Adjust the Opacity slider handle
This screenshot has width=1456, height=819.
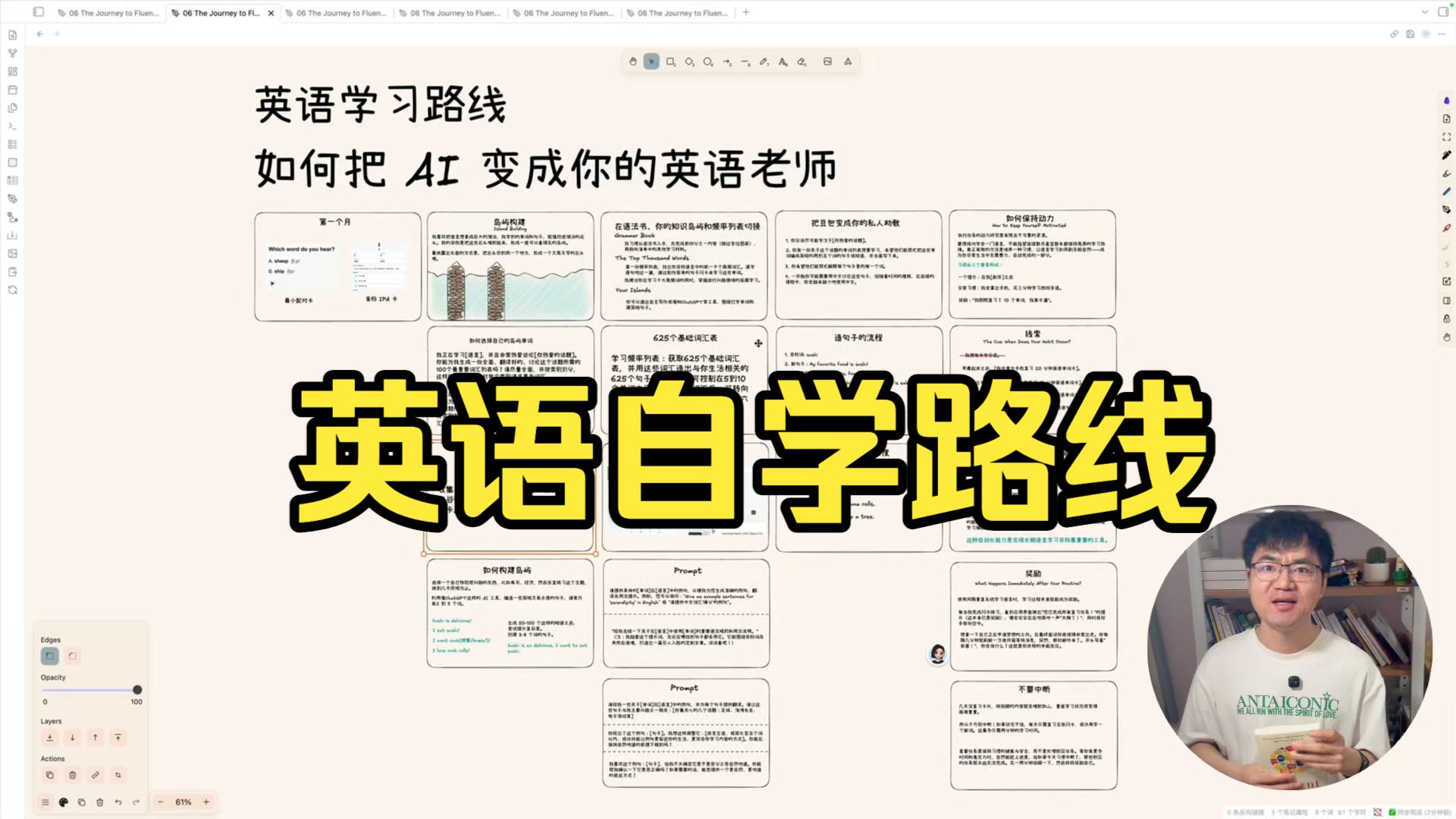coord(137,690)
